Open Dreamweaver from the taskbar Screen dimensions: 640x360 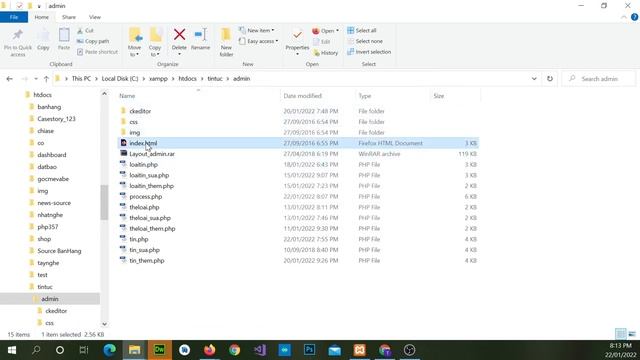[160, 350]
